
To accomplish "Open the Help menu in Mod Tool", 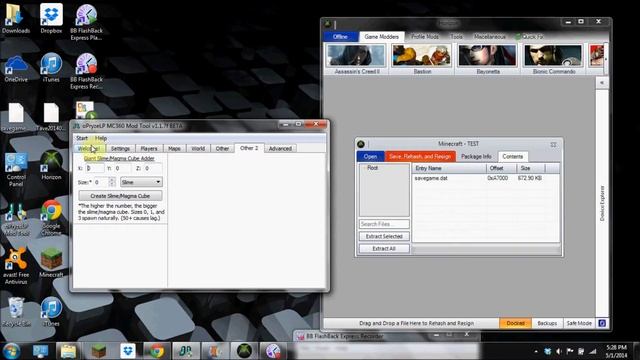I will click(x=101, y=138).
